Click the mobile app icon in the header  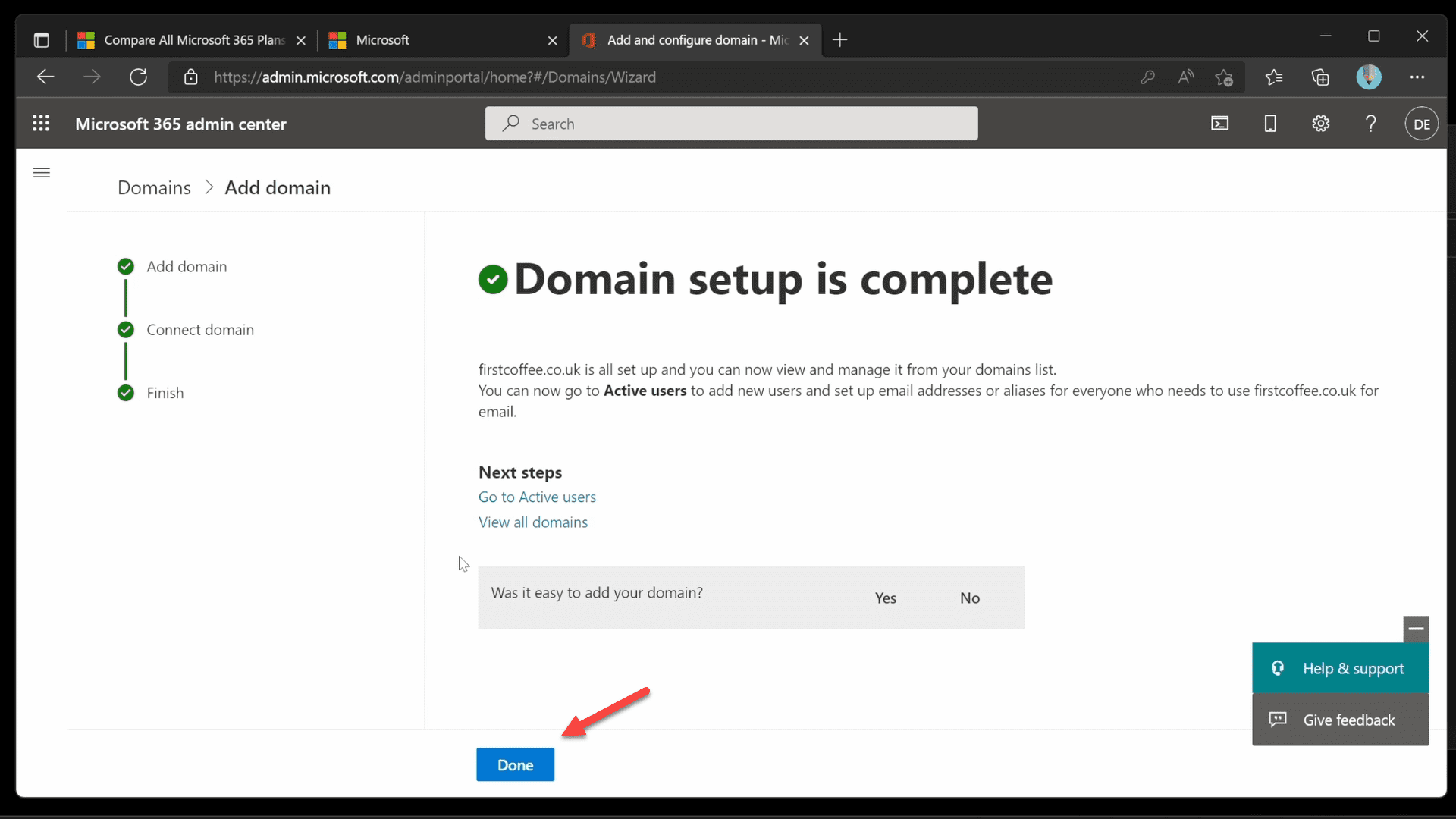pyautogui.click(x=1270, y=123)
